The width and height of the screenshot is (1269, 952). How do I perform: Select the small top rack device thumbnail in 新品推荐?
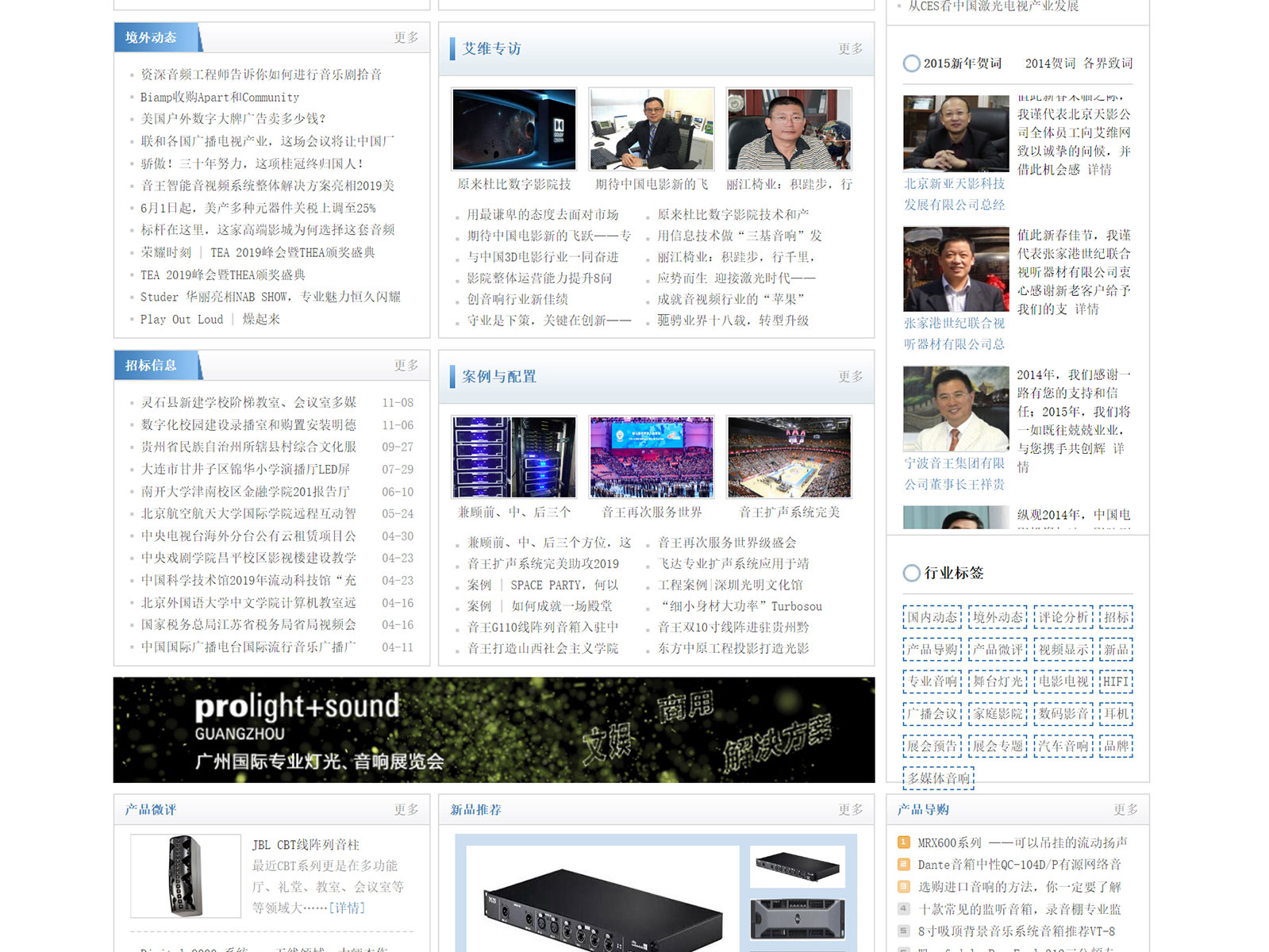tap(797, 866)
